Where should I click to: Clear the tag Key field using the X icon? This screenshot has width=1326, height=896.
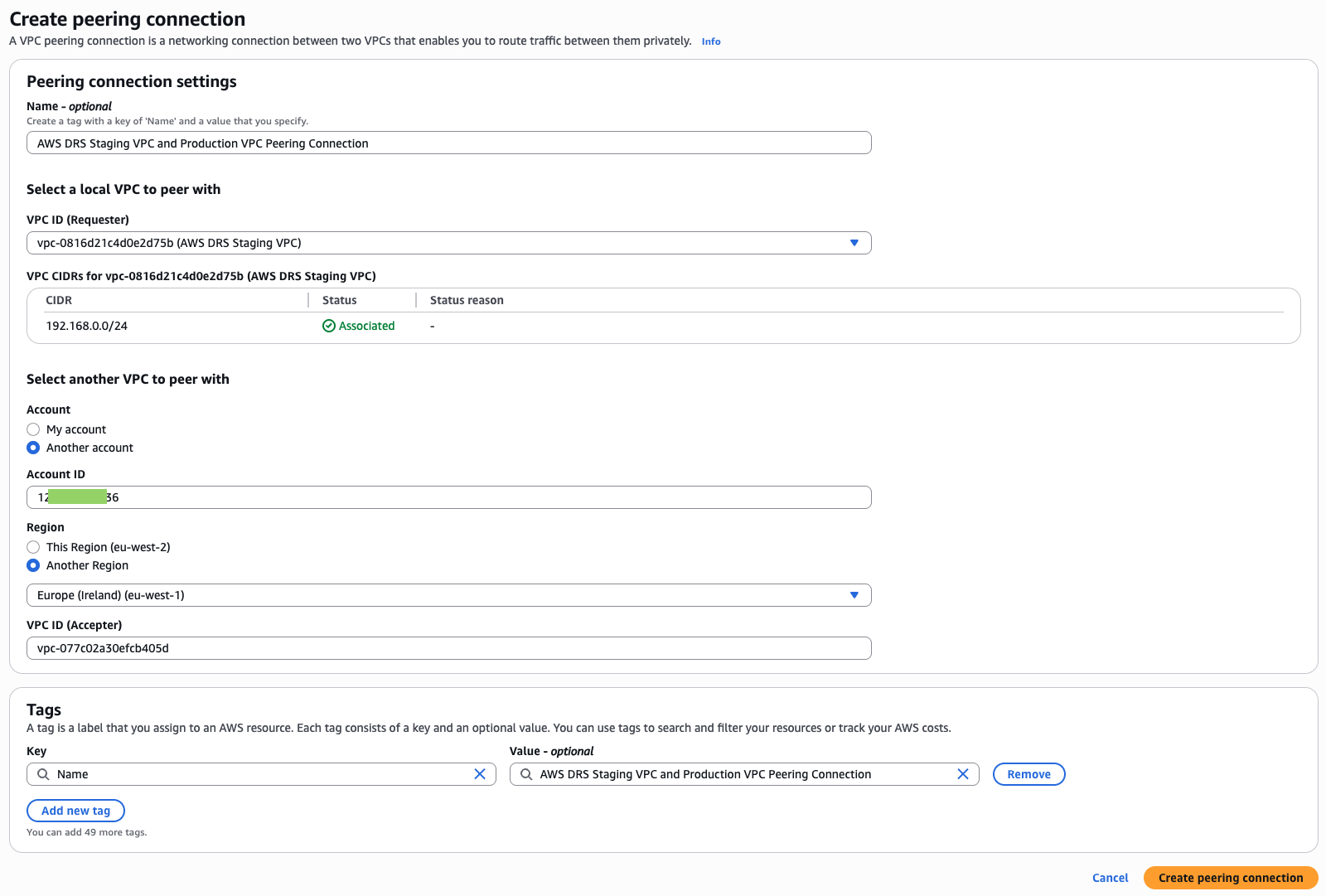click(x=480, y=774)
